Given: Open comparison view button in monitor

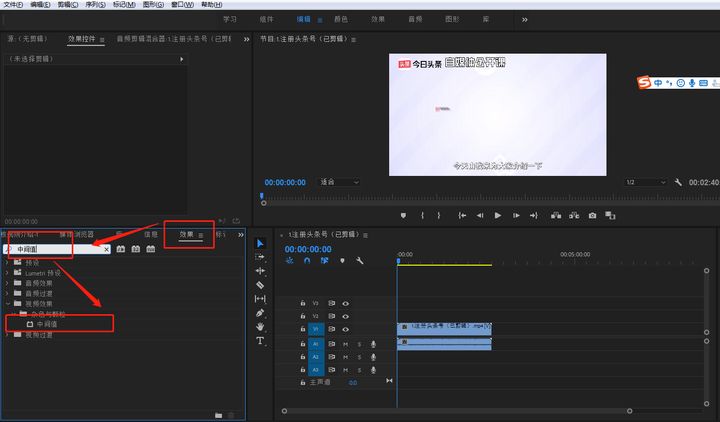Looking at the screenshot, I should [x=610, y=215].
